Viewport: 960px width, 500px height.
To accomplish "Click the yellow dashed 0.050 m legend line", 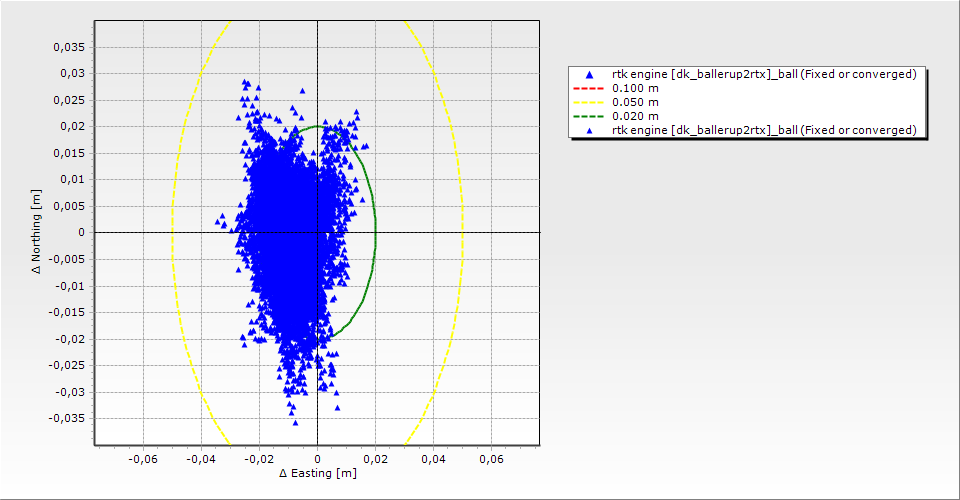I will (x=588, y=102).
